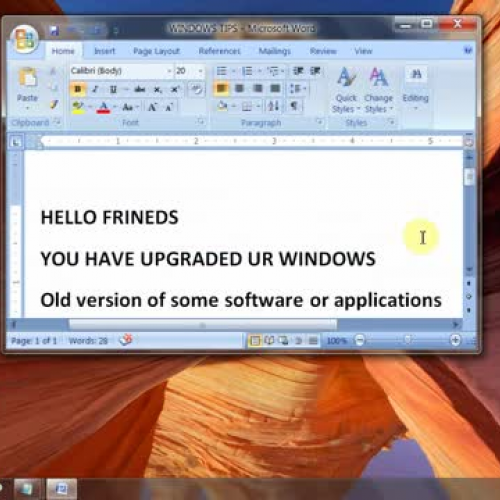
Task: Justify the paragraph text
Action: click(x=275, y=89)
